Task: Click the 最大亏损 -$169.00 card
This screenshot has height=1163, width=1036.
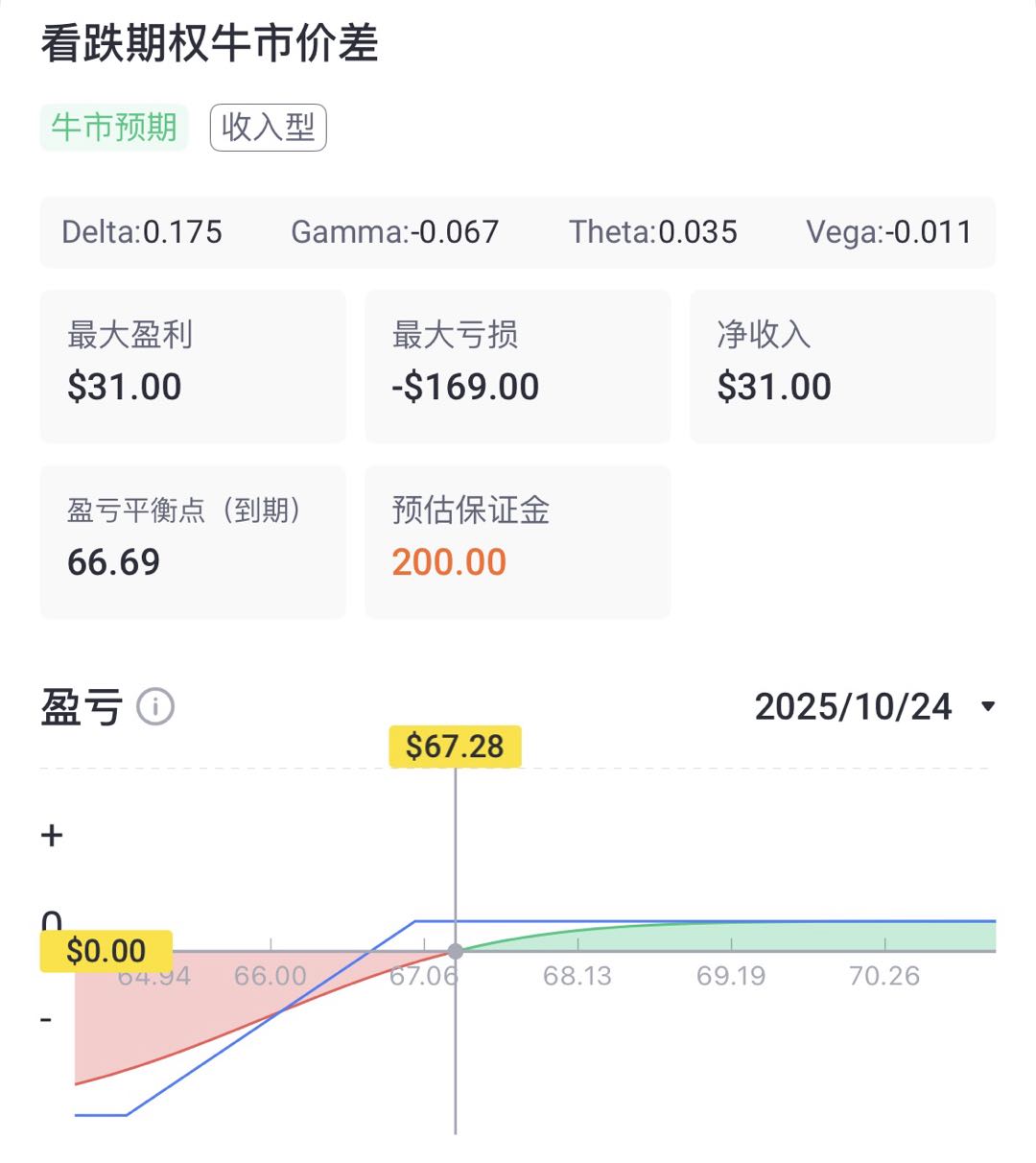Action: 517,366
